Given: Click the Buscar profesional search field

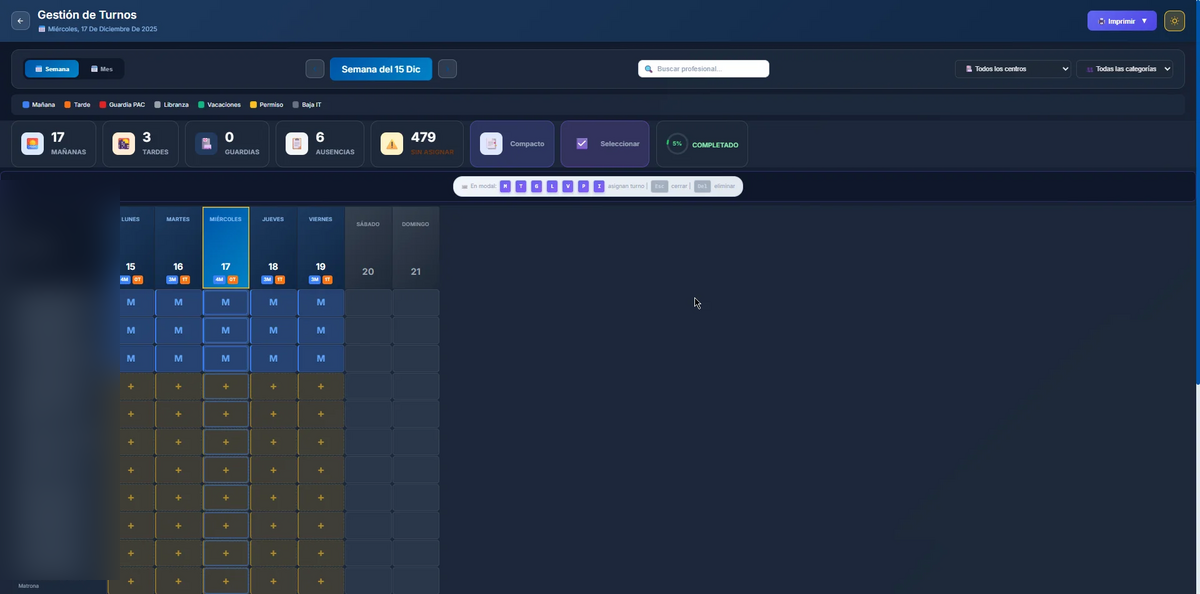Looking at the screenshot, I should [x=704, y=69].
